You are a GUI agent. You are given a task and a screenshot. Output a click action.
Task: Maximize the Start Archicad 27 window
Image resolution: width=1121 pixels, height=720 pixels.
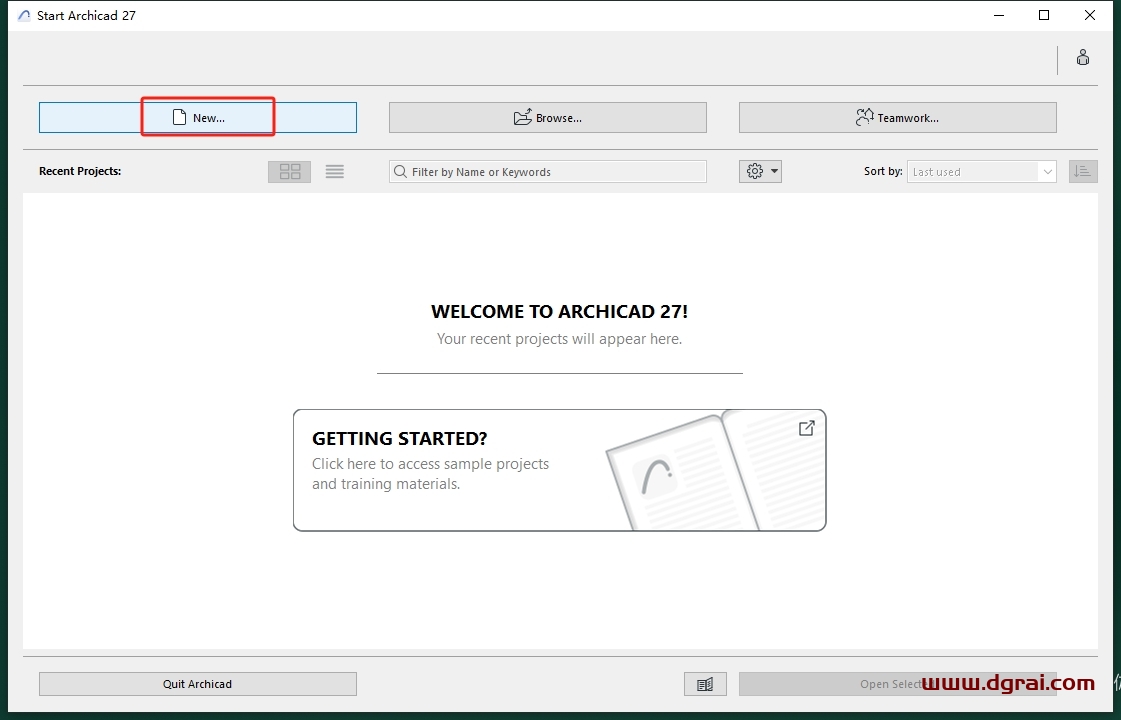1044,15
